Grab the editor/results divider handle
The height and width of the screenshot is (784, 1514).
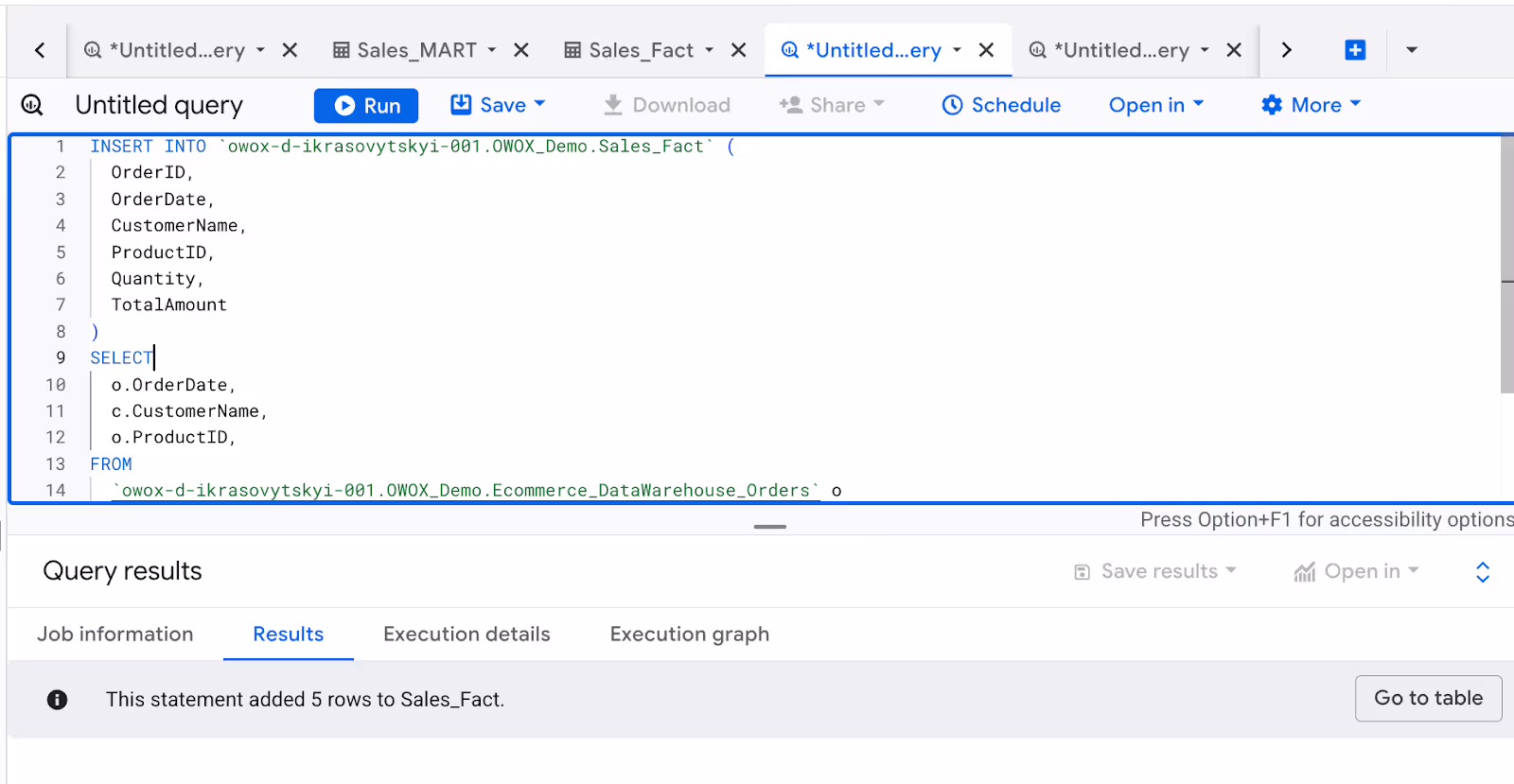tap(770, 527)
